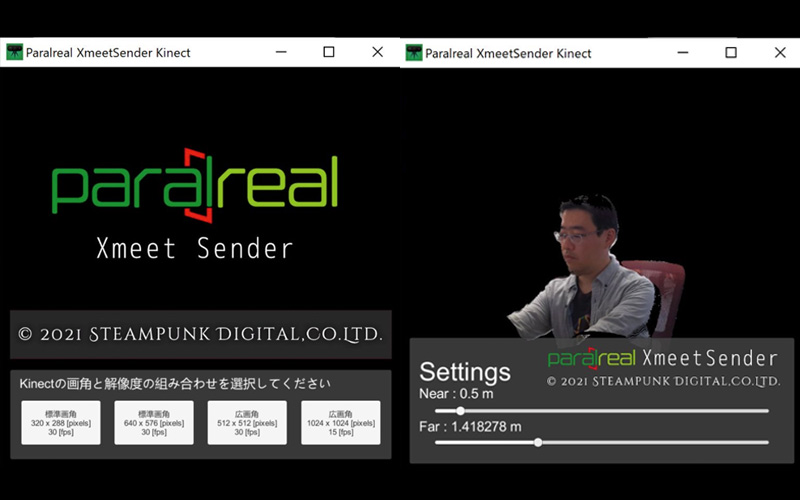Click the Kinect resolution selection prompt text
This screenshot has height=500, width=800.
[x=175, y=384]
